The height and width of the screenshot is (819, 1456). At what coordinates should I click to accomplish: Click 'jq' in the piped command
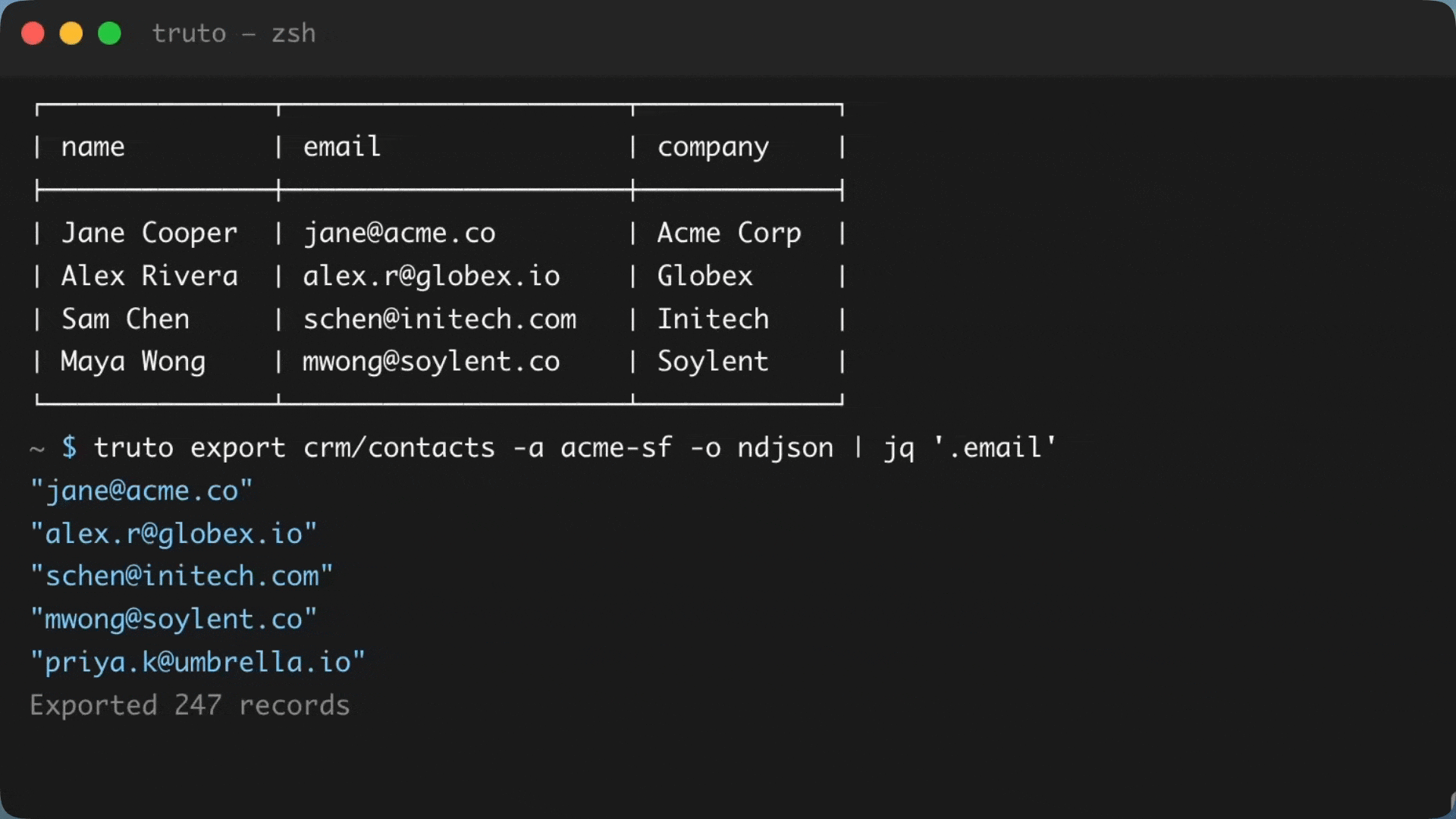pyautogui.click(x=899, y=449)
